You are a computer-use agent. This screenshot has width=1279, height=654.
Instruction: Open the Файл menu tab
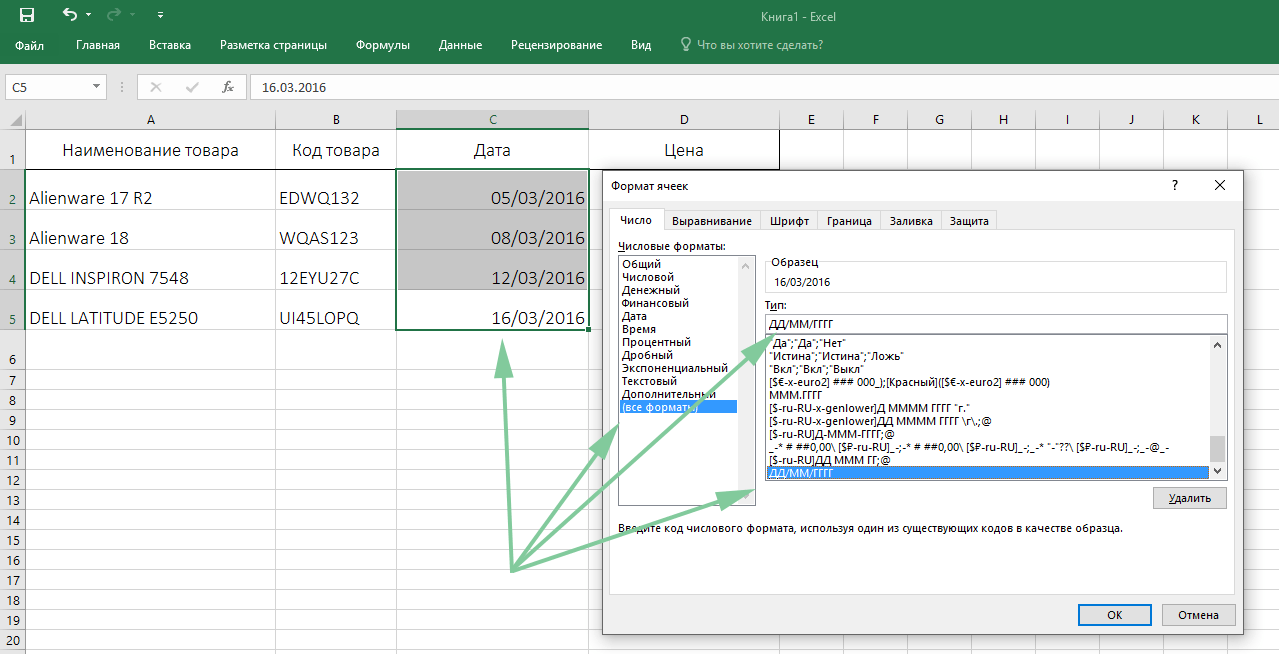[29, 45]
